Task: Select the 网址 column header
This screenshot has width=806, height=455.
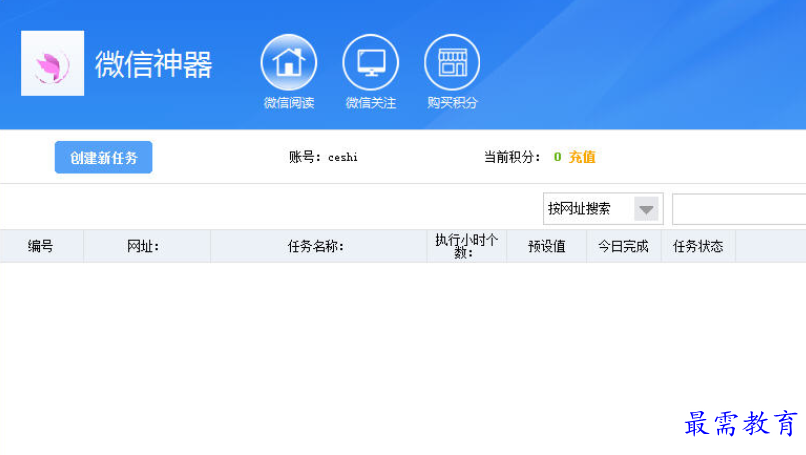Action: click(x=147, y=246)
